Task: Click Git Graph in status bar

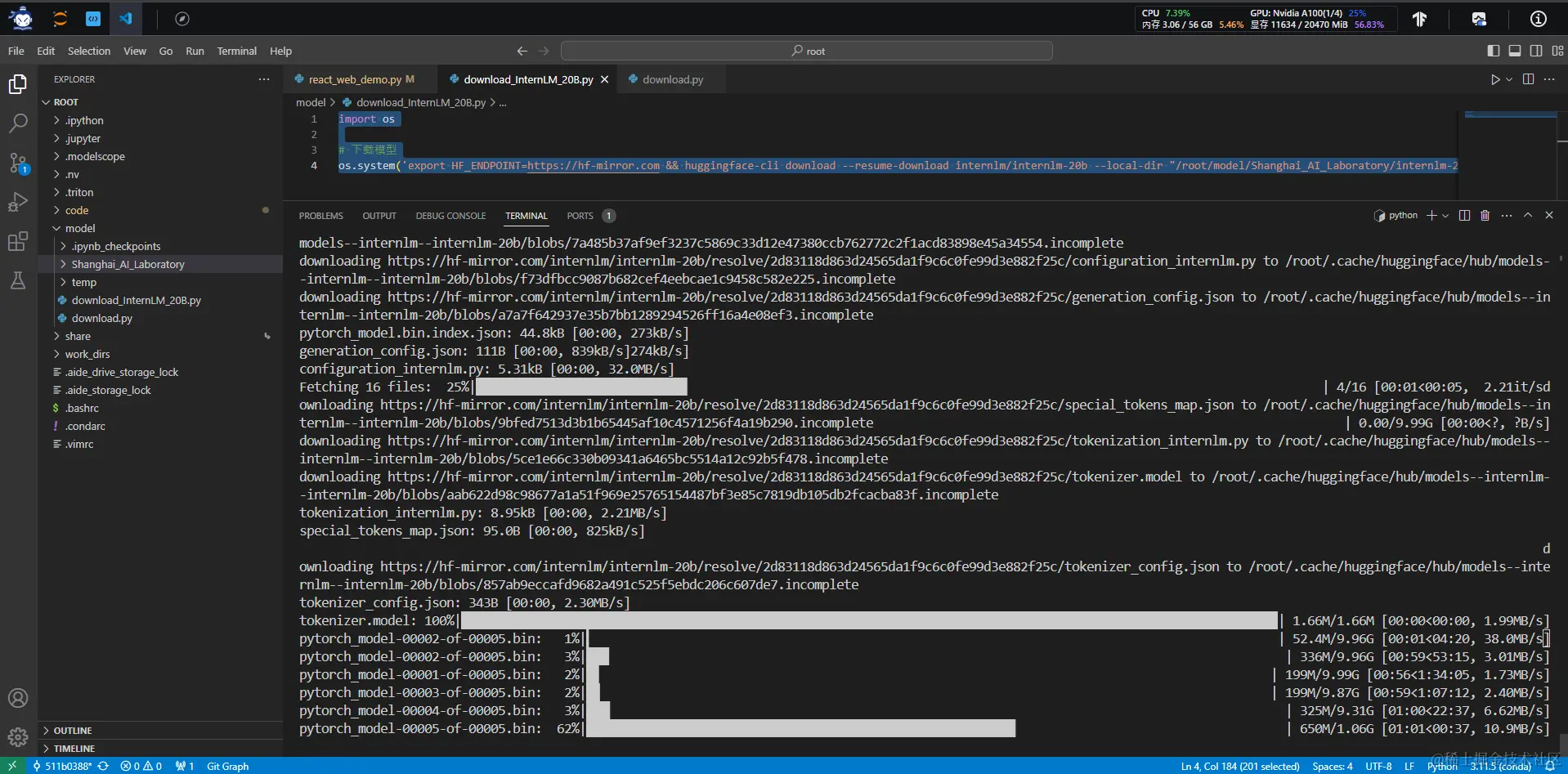Action: pyautogui.click(x=227, y=766)
